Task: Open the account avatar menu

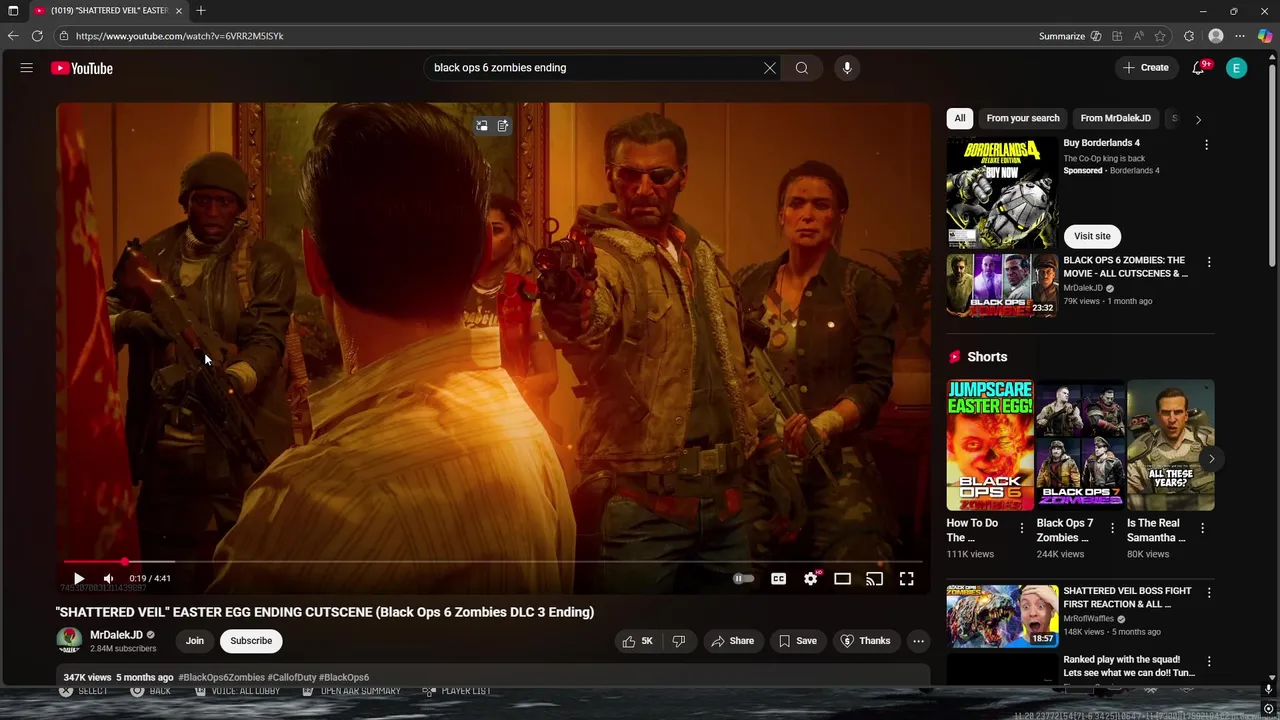Action: [1237, 68]
